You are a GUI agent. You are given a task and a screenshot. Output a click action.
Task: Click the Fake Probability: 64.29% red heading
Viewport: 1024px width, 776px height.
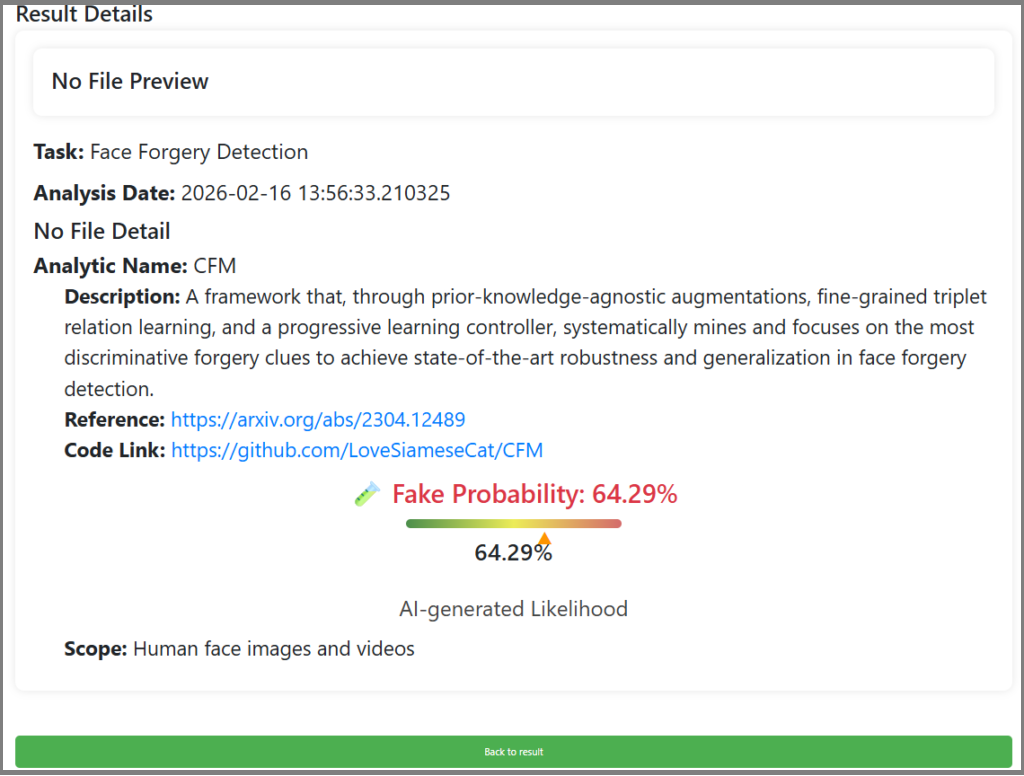point(534,494)
